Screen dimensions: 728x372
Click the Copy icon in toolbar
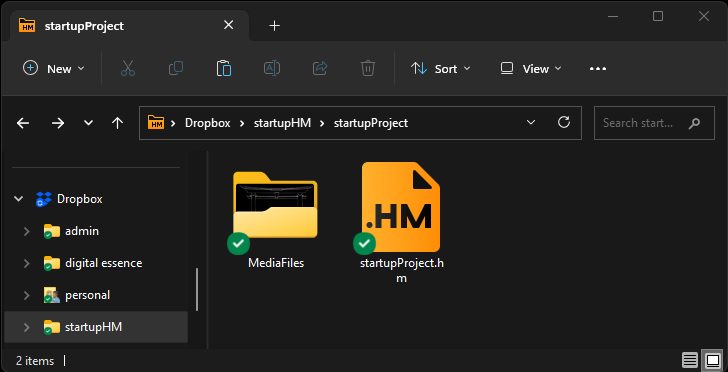(x=176, y=69)
